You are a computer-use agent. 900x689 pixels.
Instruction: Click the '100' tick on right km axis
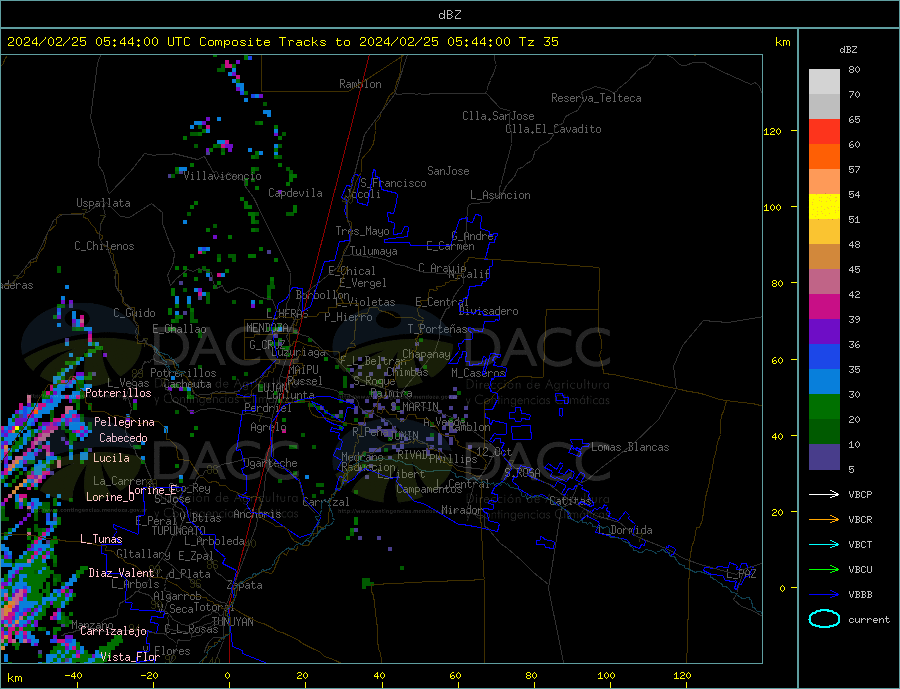click(x=772, y=207)
